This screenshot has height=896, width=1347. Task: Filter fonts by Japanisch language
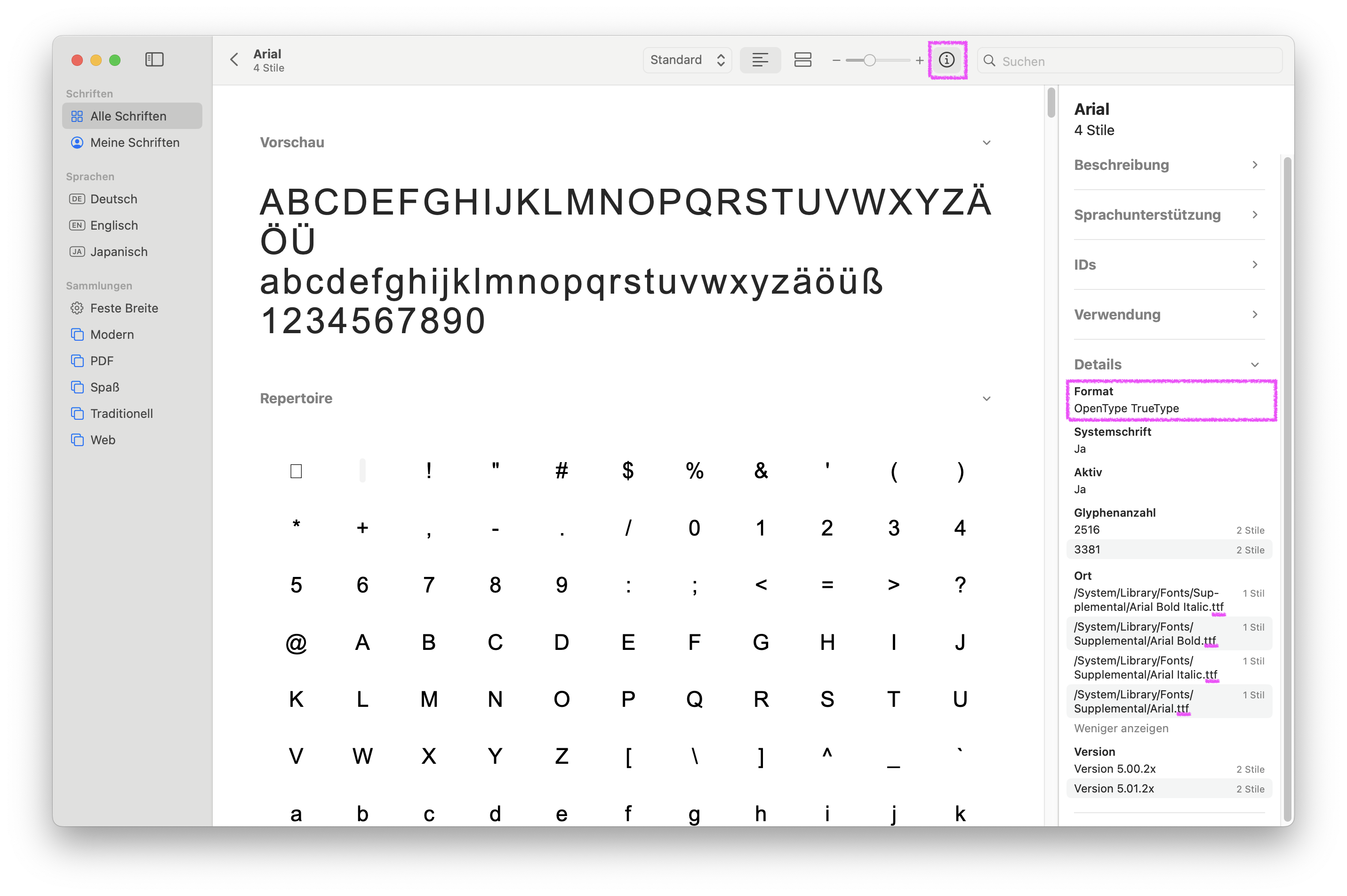[x=132, y=251]
